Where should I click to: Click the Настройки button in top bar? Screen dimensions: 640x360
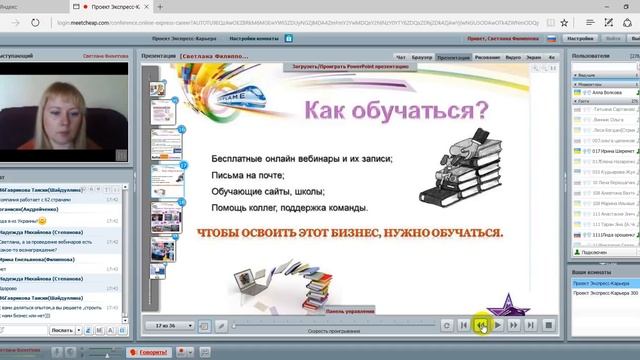click(x=580, y=38)
